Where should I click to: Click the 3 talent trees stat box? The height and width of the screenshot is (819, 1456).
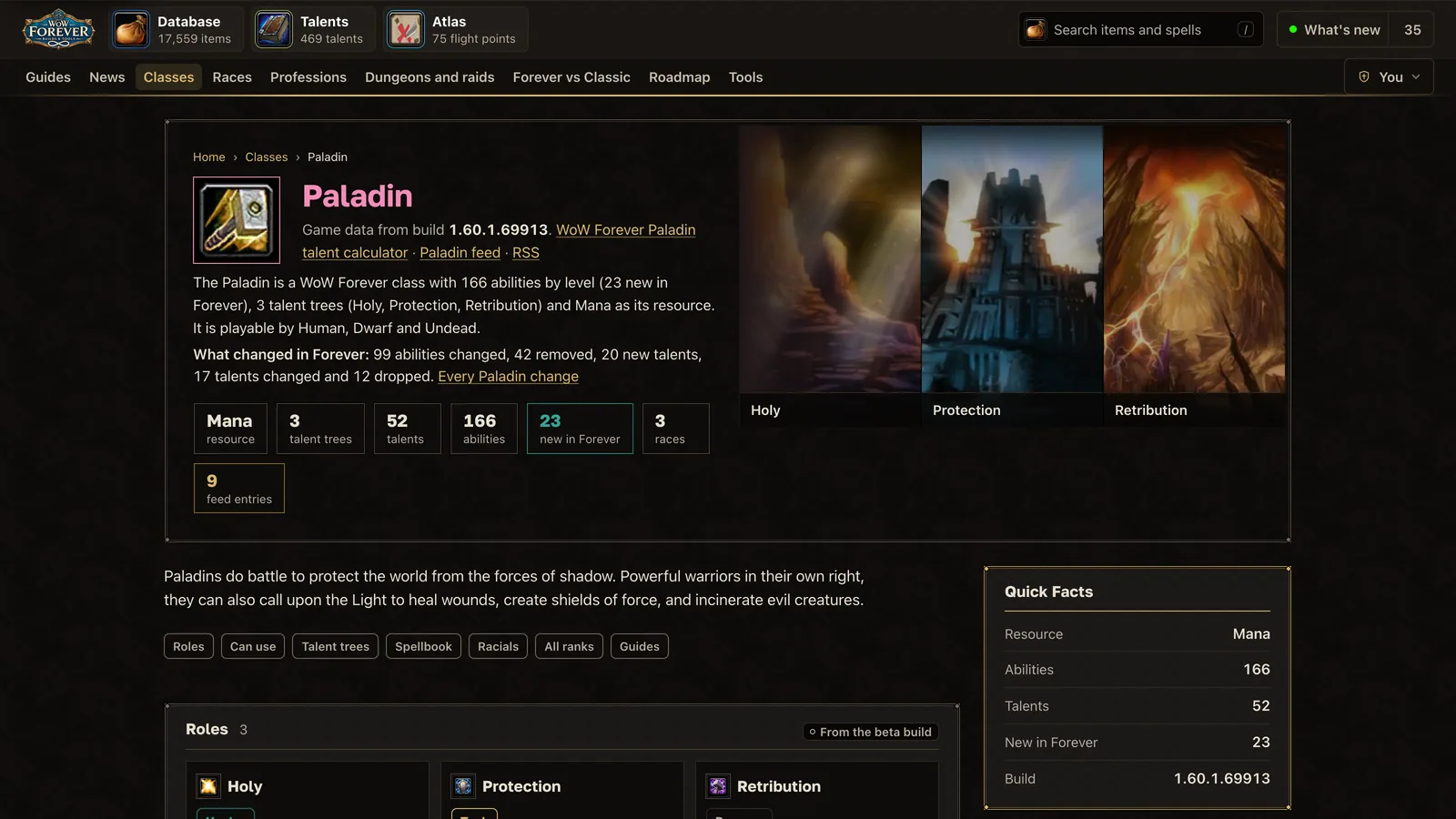(320, 429)
